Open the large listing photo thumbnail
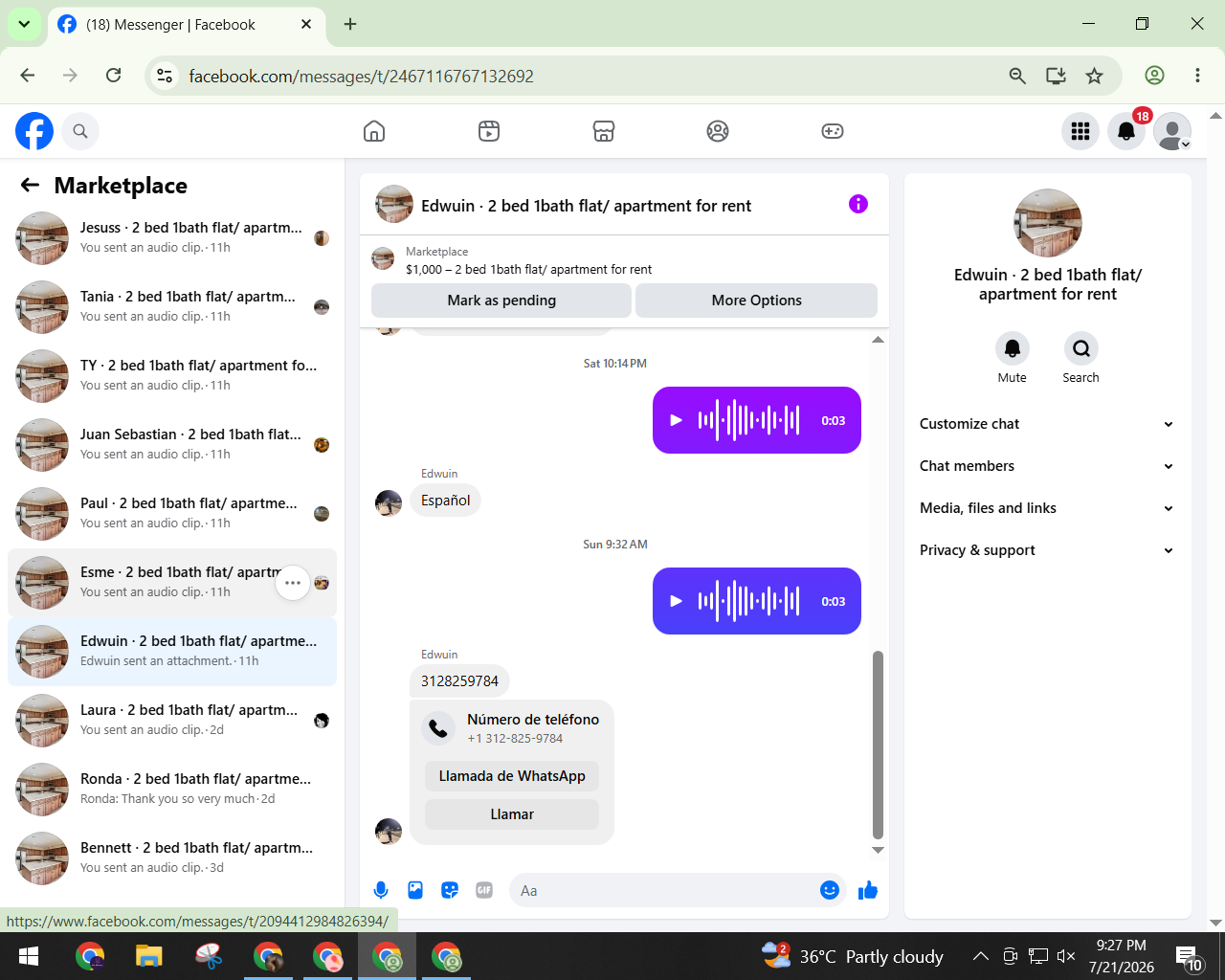The width and height of the screenshot is (1225, 980). coord(1048,223)
